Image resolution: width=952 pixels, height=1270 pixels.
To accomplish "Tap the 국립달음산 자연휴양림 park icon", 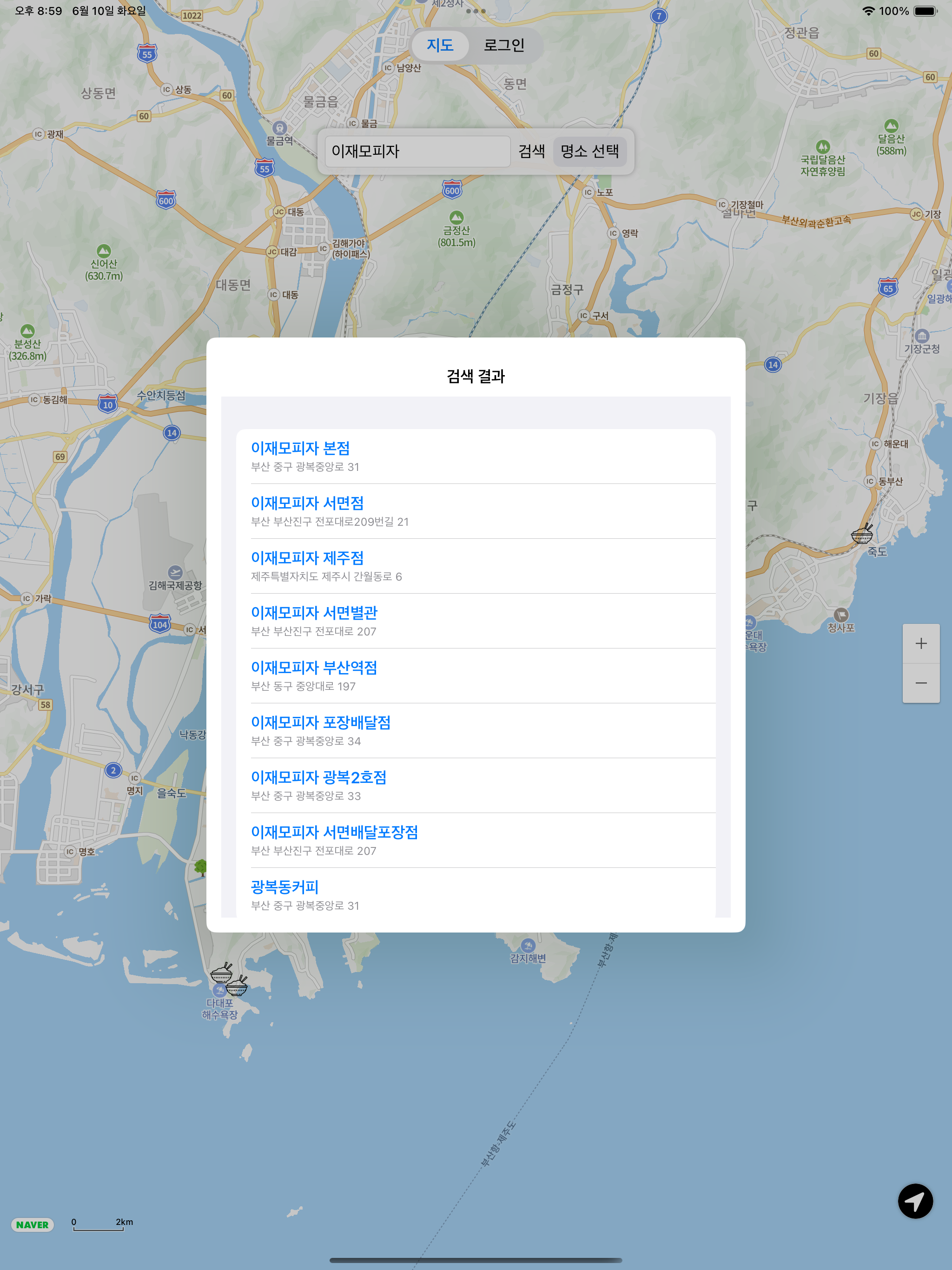I will 823,147.
